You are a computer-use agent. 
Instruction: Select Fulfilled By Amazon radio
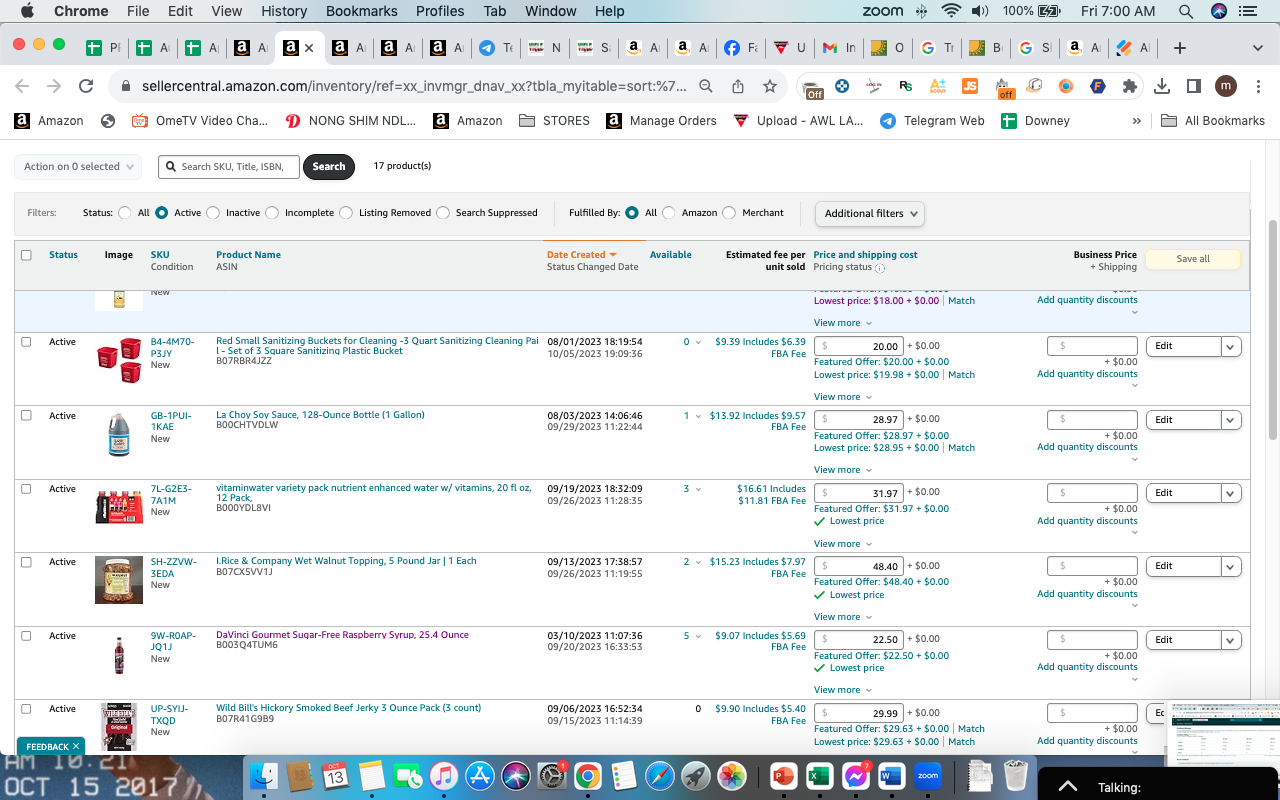[x=669, y=213]
